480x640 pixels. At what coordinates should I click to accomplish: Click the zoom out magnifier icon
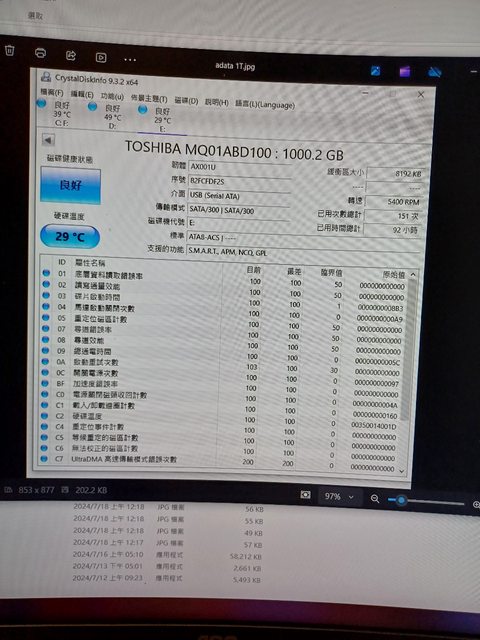tap(375, 498)
